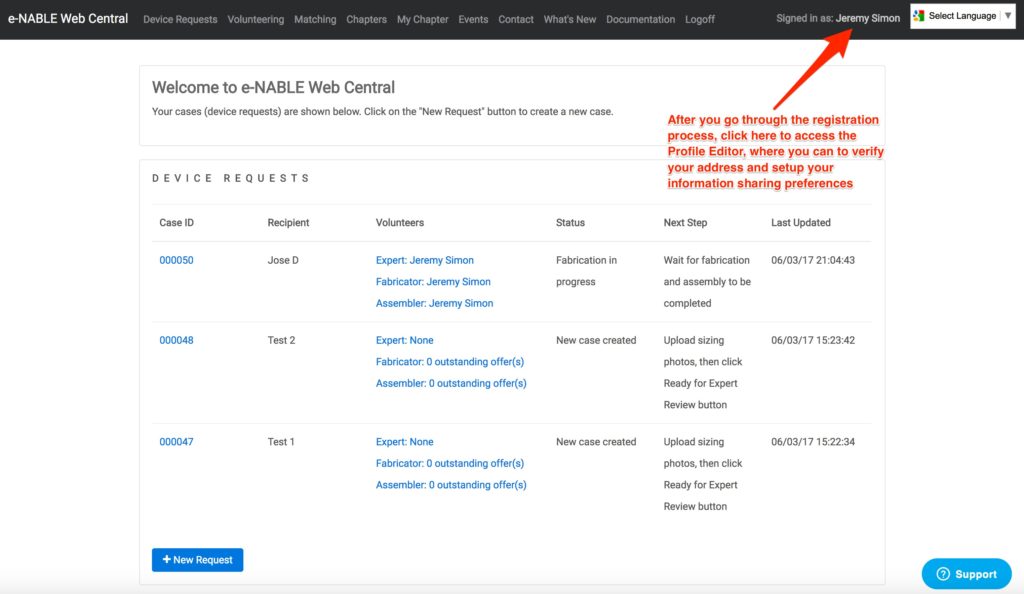Open My Chapter page
Viewport: 1024px width, 594px height.
(x=423, y=20)
